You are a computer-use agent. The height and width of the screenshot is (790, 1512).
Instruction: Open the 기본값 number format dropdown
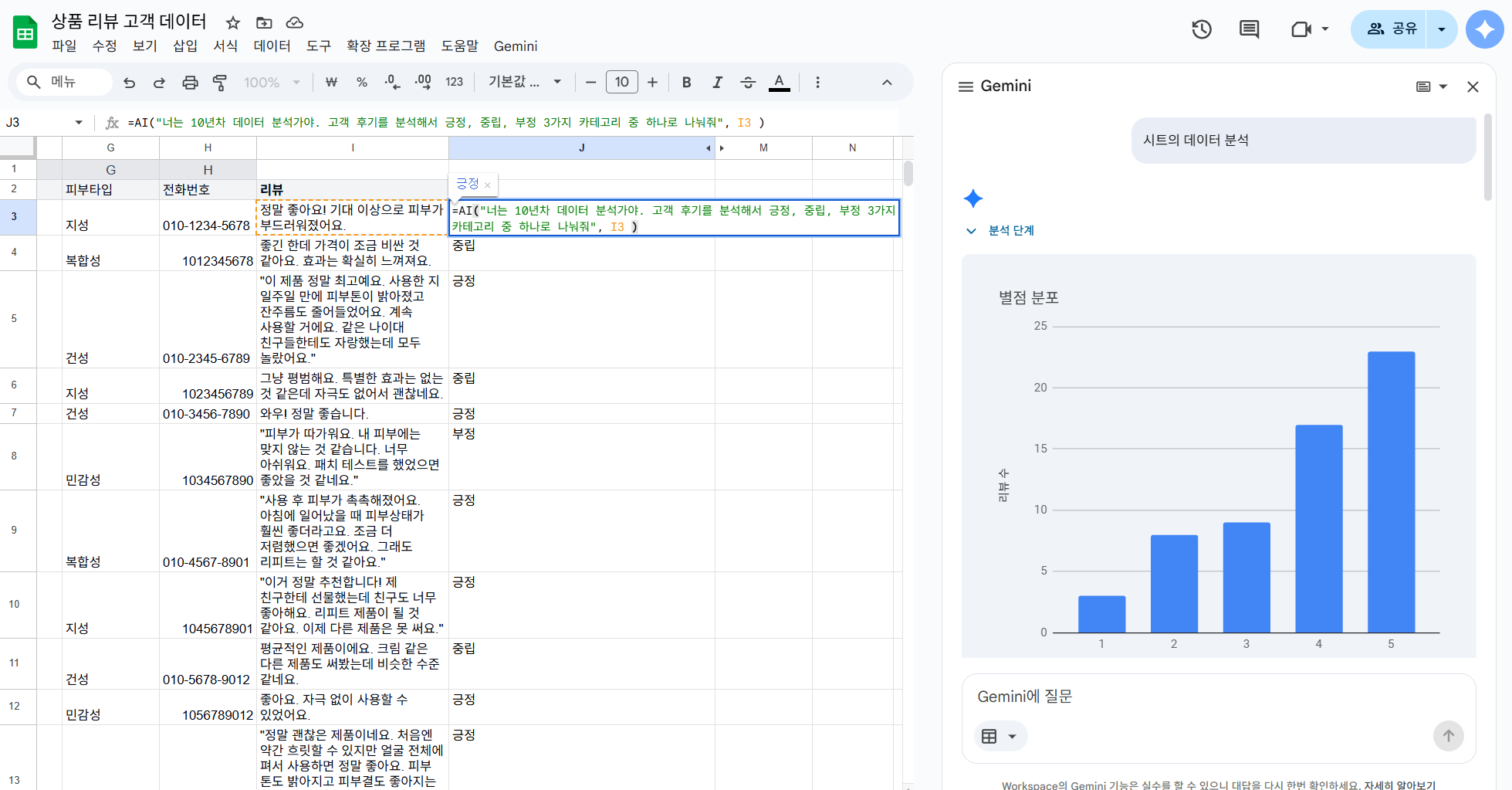524,82
